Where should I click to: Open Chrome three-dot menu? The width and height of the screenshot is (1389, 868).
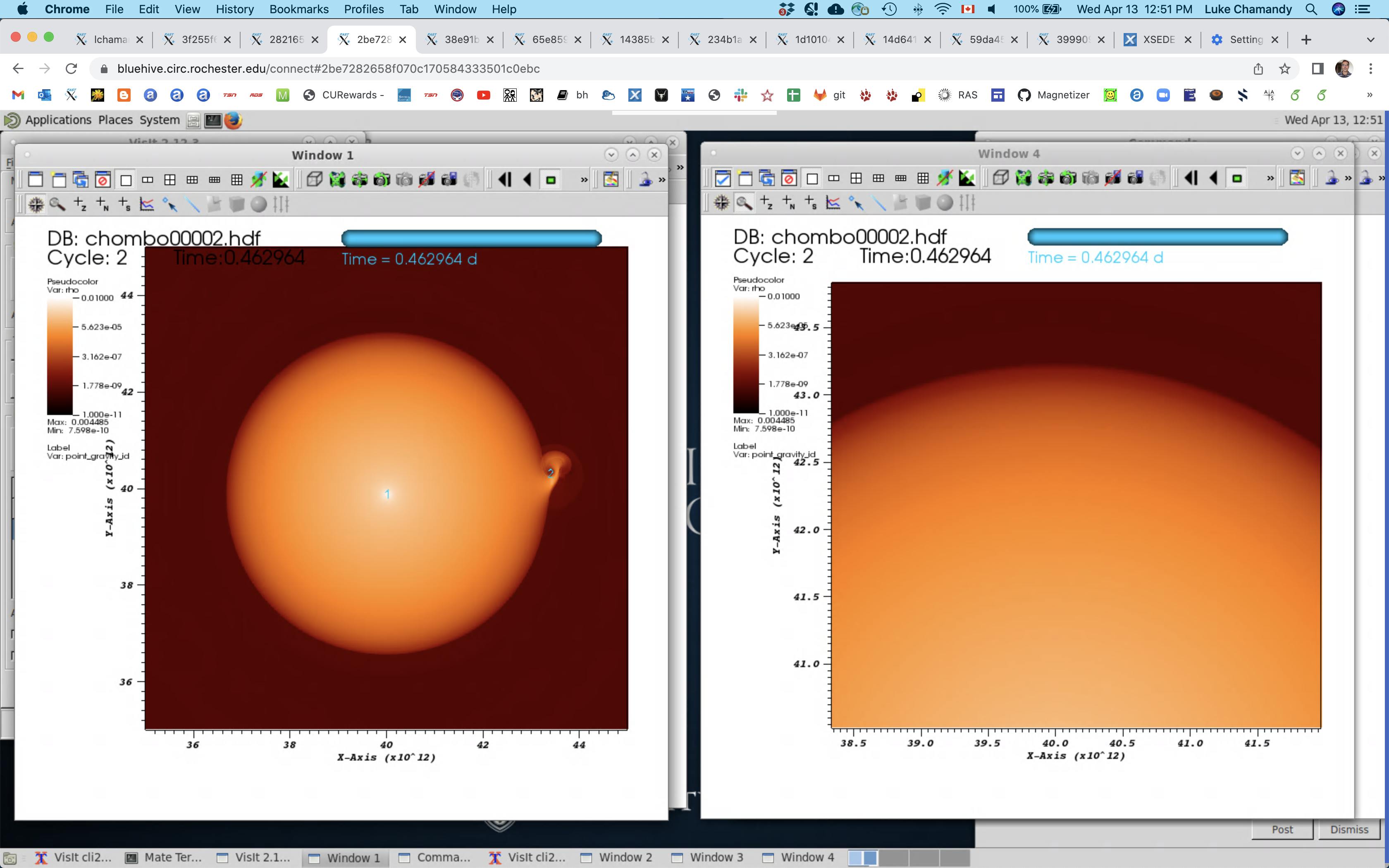click(1371, 69)
